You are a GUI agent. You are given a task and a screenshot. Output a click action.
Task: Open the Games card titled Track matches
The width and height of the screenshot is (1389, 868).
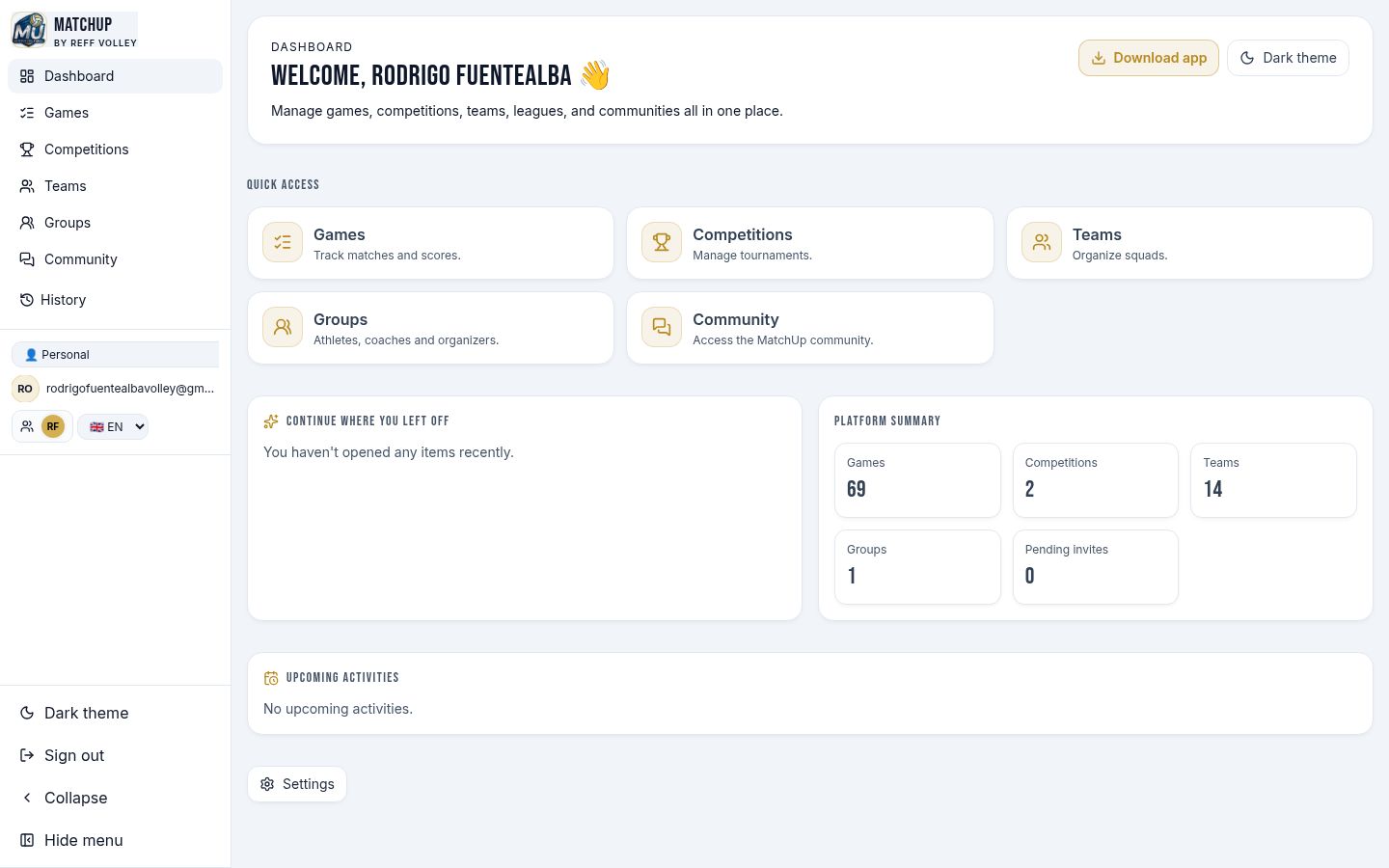coord(430,243)
